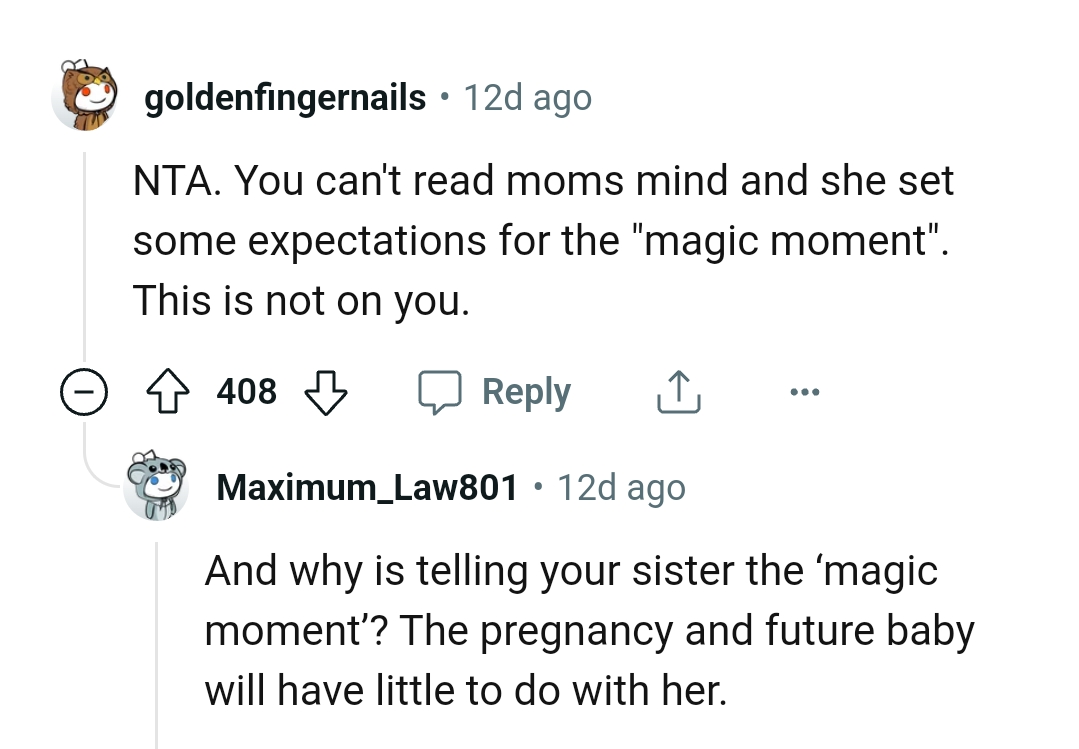This screenshot has height=749, width=1079.
Task: Click the 12d ago timestamp on the top comment
Action: click(x=527, y=97)
